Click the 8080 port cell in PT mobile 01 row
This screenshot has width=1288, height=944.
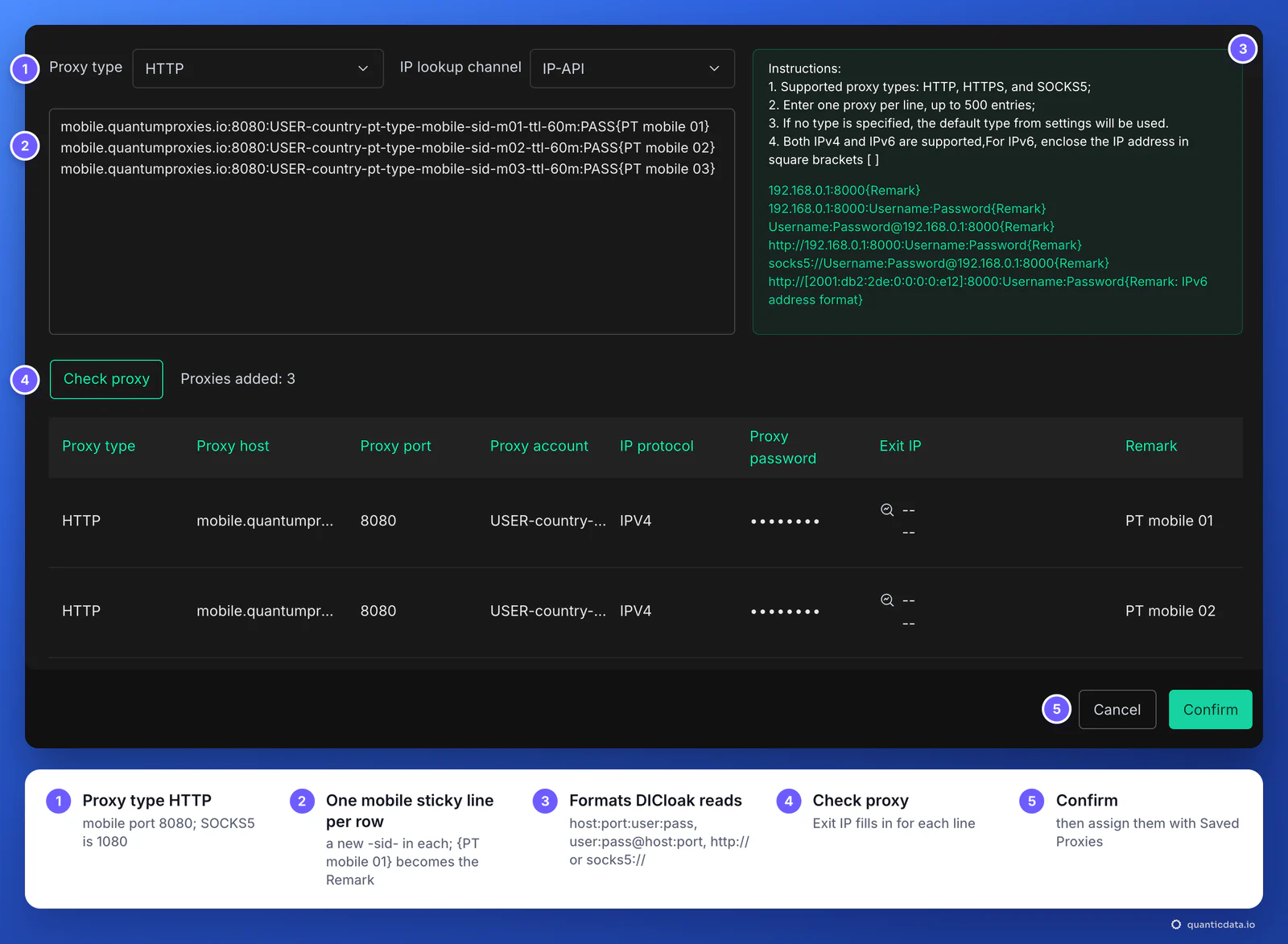378,521
